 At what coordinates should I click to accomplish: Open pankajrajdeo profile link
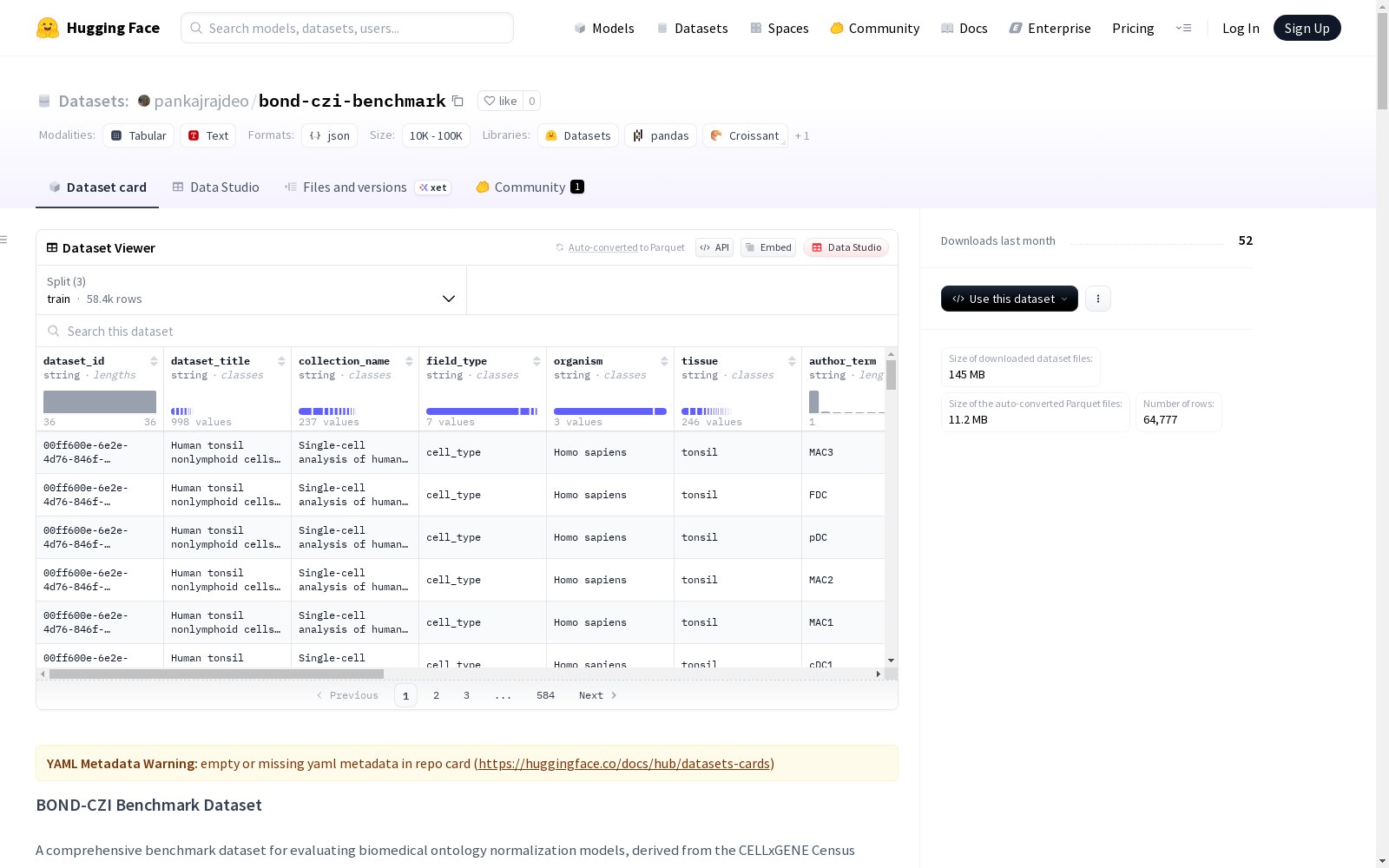(201, 101)
